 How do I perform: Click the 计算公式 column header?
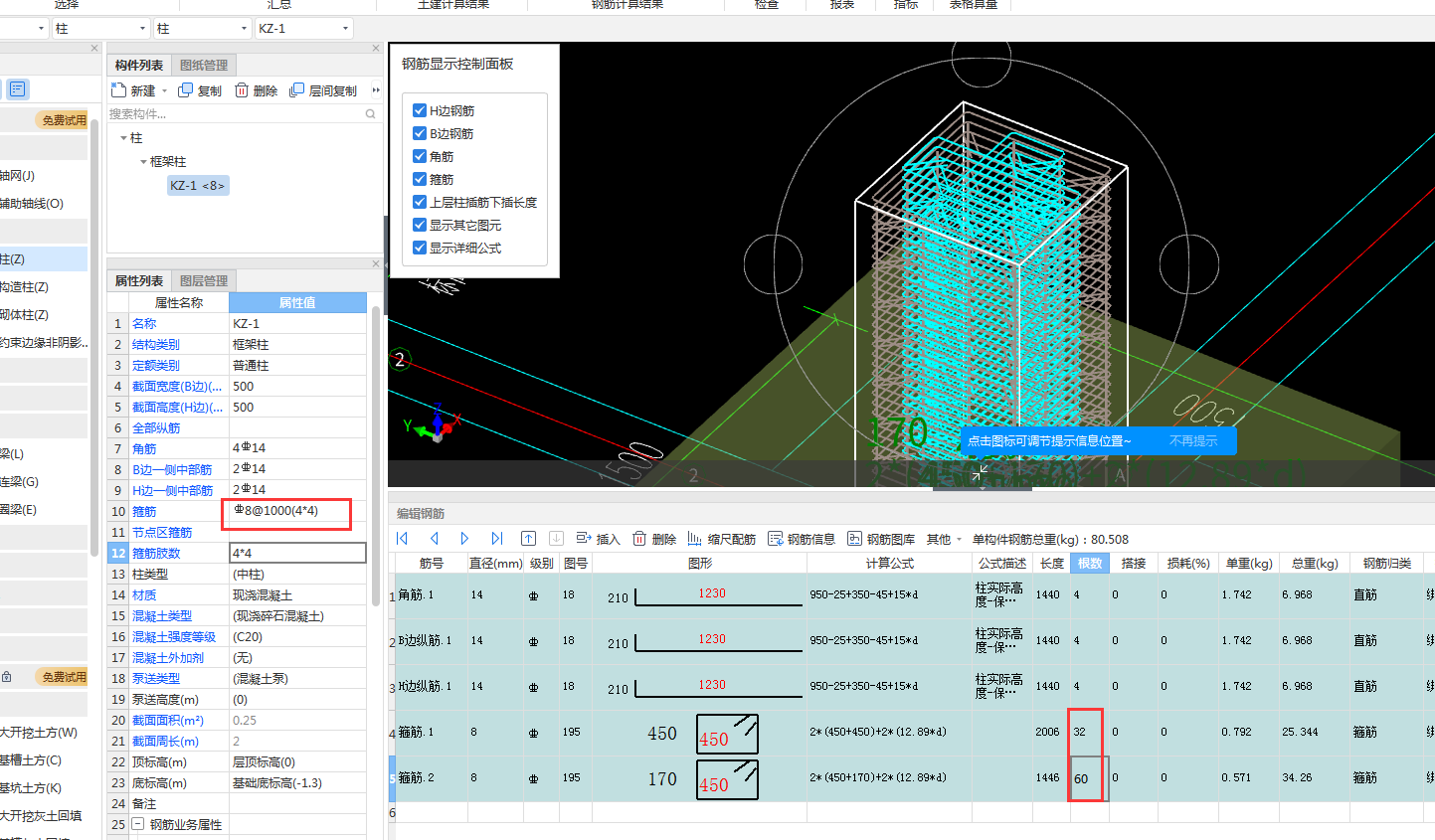889,564
